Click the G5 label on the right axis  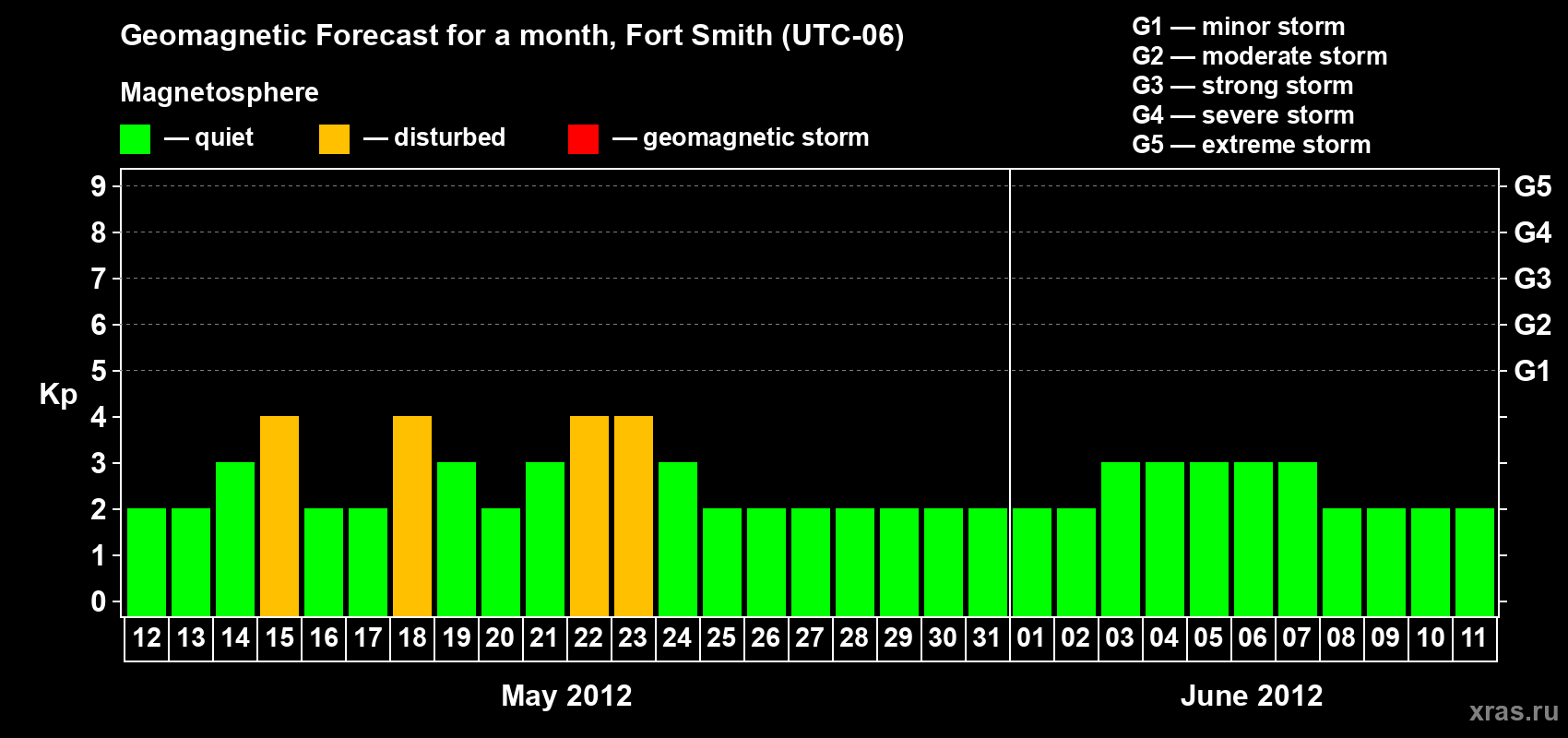pyautogui.click(x=1533, y=186)
